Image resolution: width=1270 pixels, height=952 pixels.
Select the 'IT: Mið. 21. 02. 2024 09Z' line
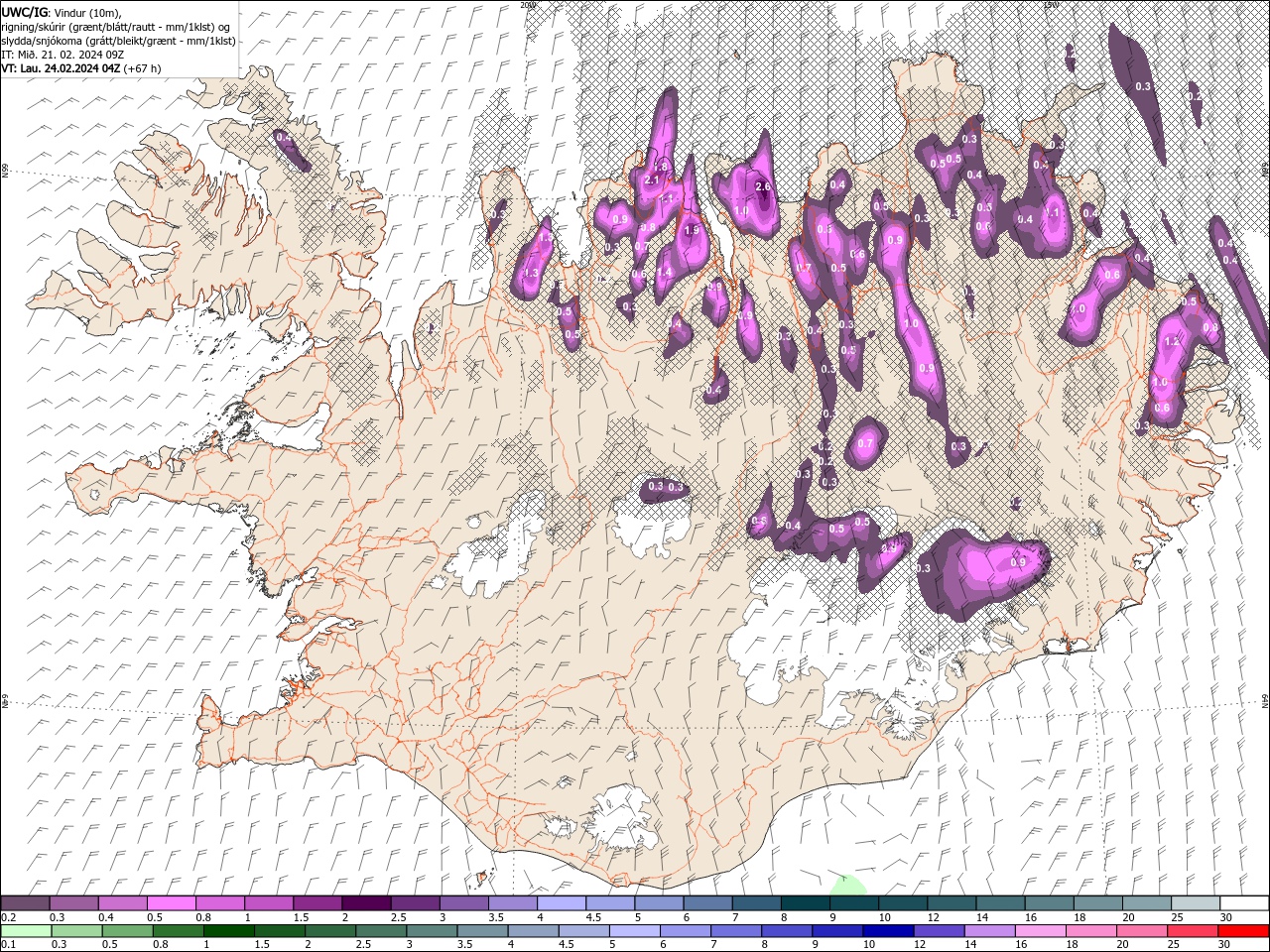62,54
